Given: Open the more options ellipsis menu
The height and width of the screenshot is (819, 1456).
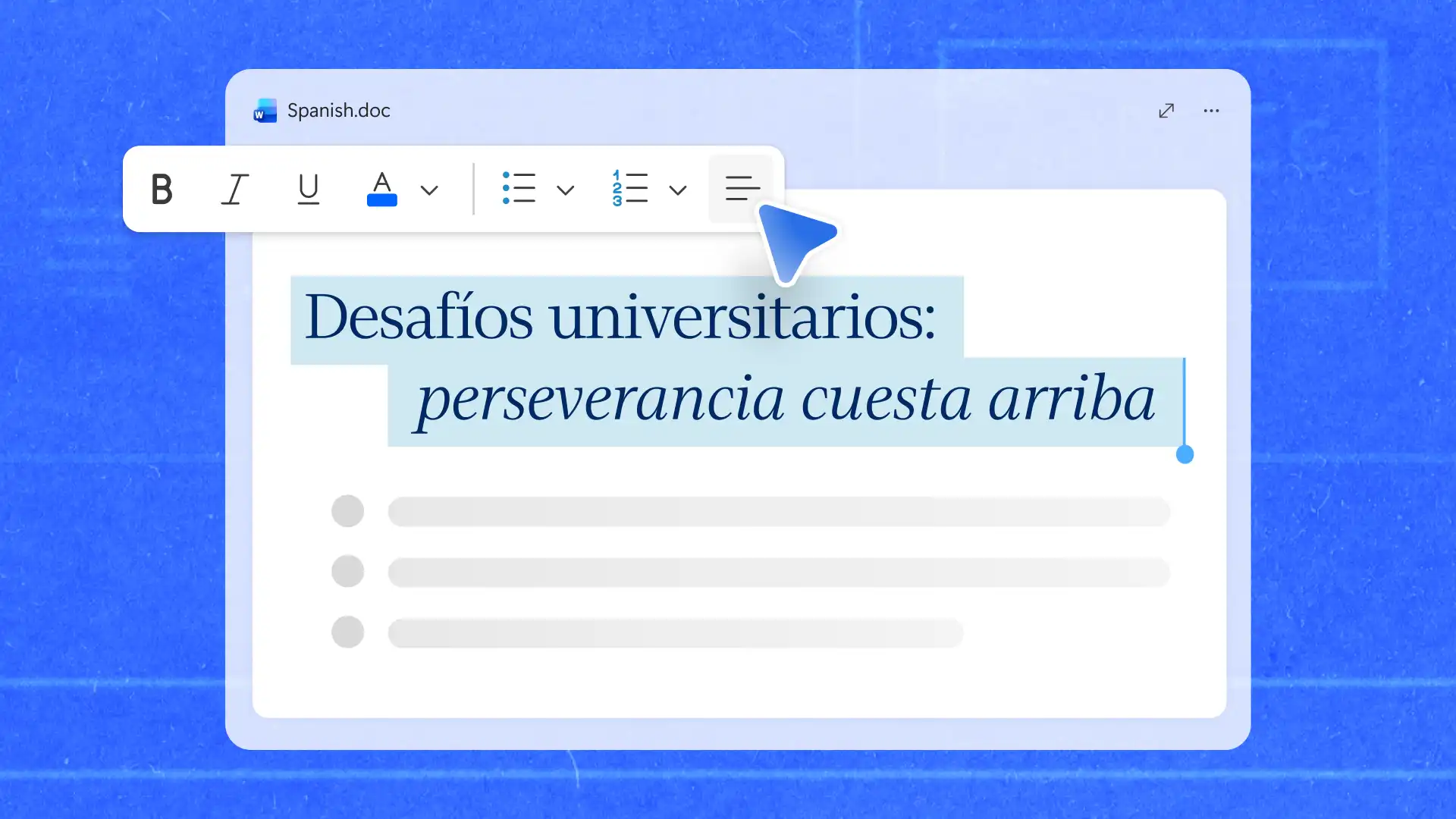Looking at the screenshot, I should 1211,111.
